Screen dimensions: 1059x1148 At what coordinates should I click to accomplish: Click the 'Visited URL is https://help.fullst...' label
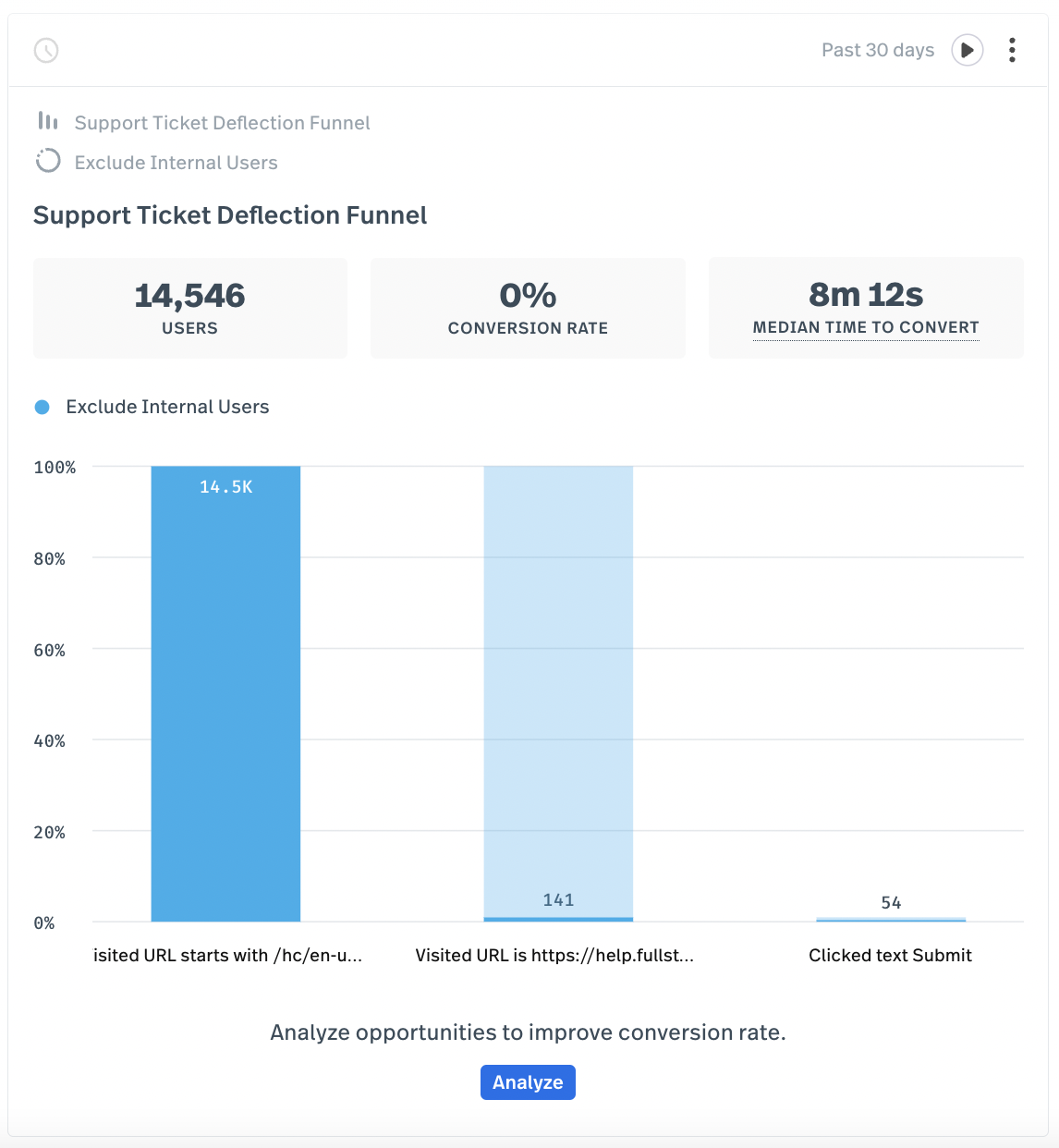[554, 956]
